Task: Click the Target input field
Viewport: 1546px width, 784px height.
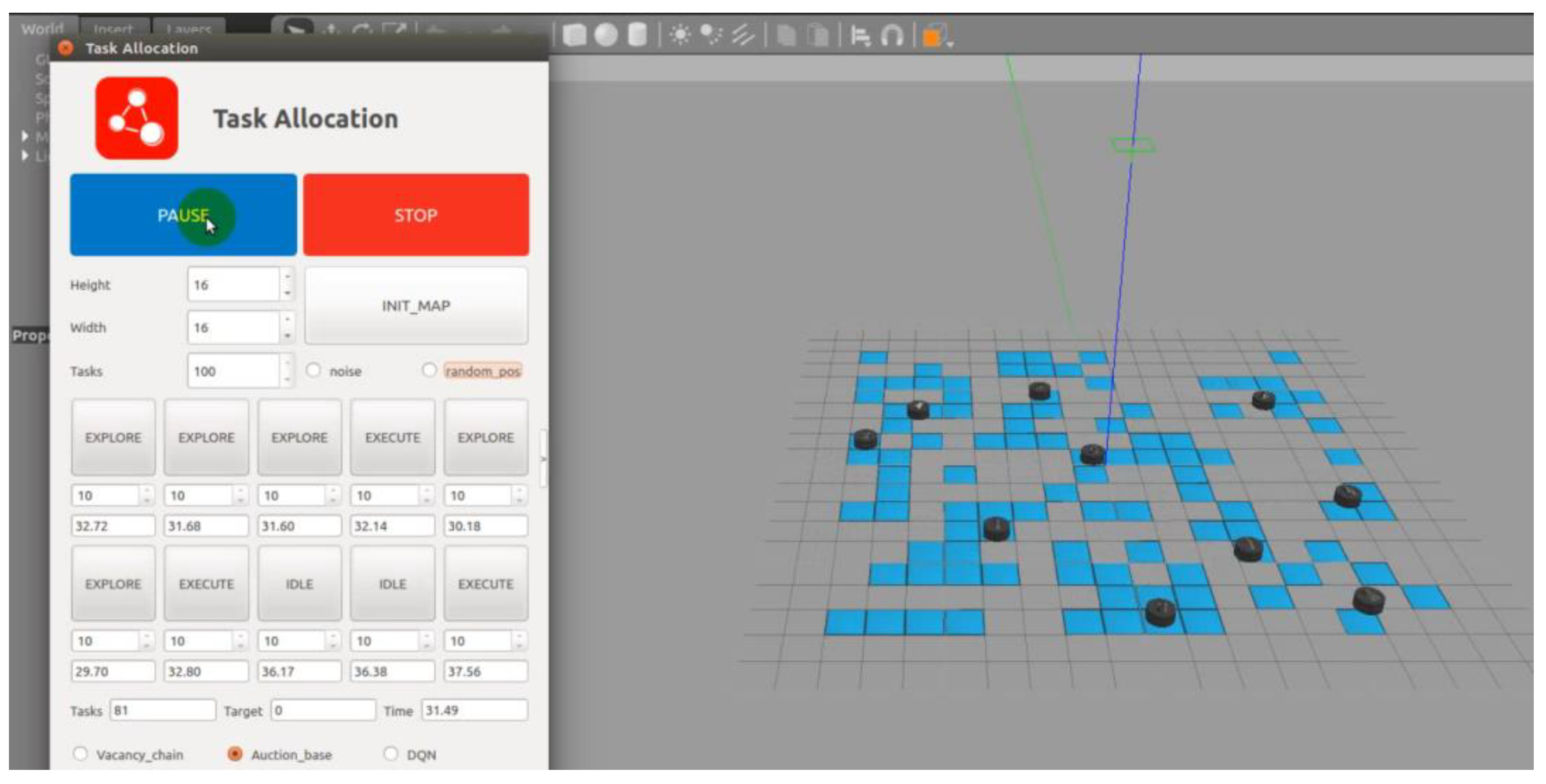Action: [x=323, y=710]
